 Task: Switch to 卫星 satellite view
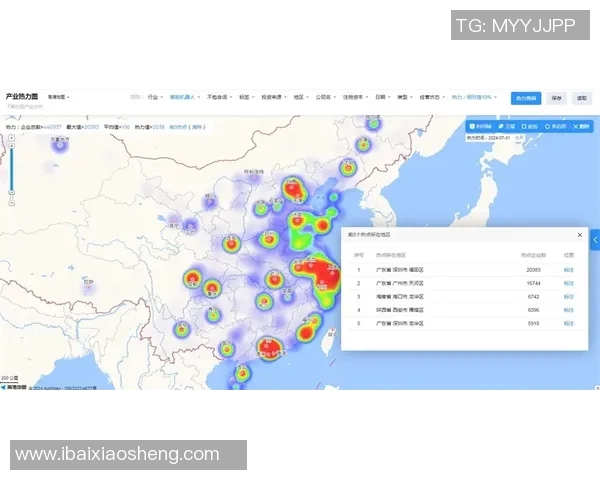tap(507, 126)
